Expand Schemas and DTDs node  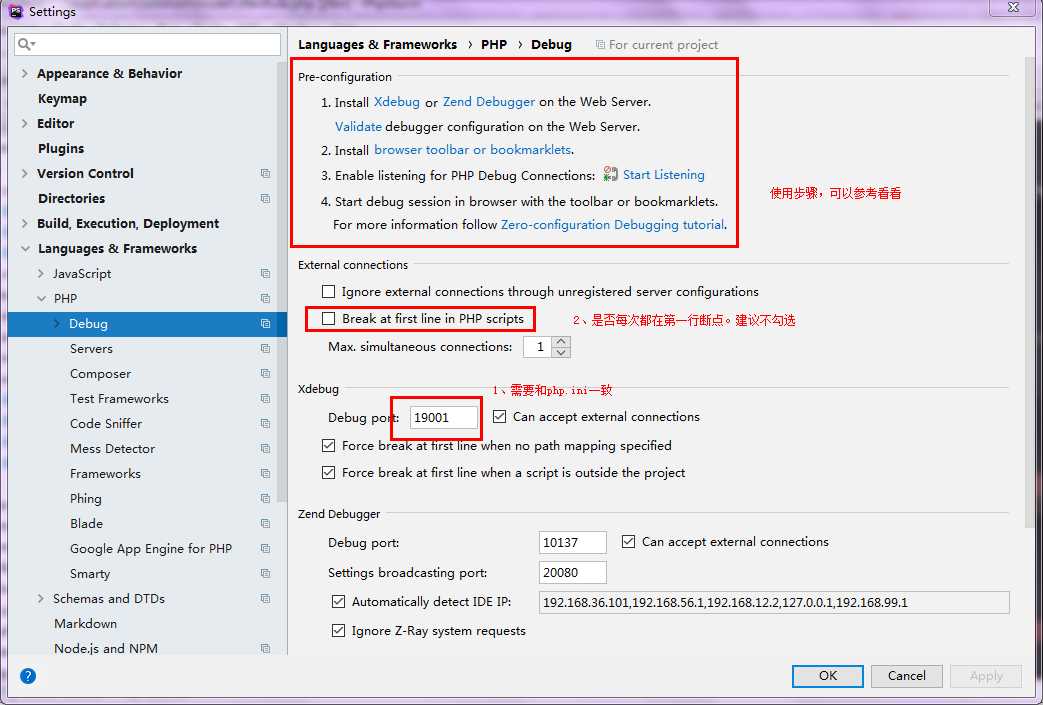[x=41, y=599]
